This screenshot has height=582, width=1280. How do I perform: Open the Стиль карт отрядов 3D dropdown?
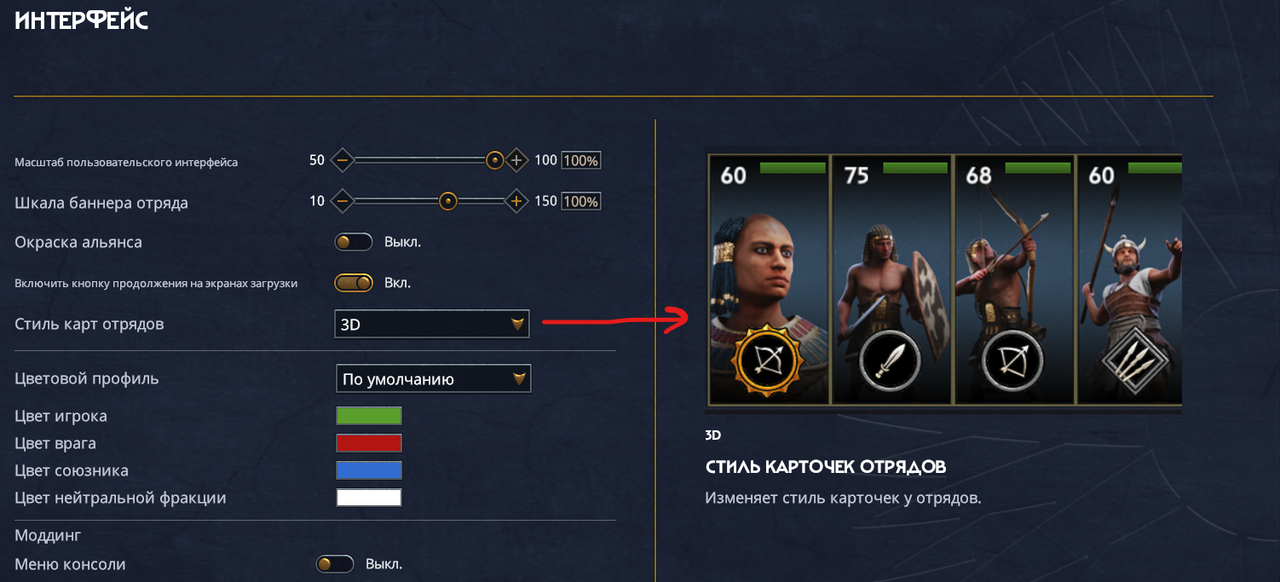click(432, 324)
